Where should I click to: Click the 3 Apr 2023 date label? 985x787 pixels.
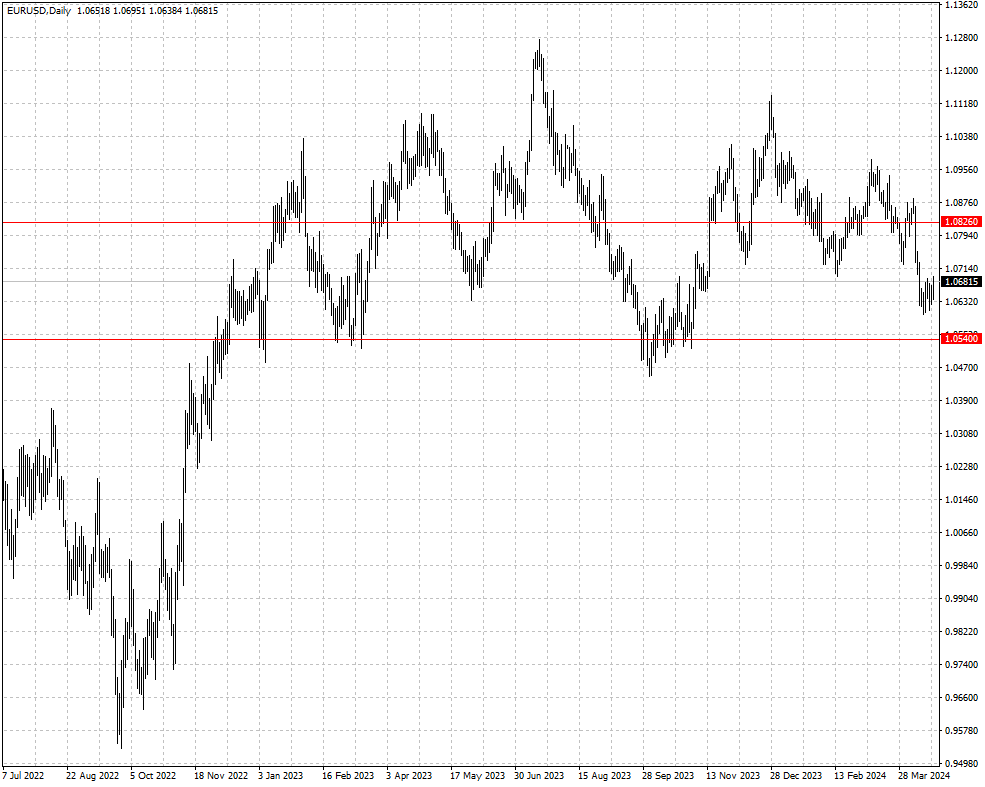tap(409, 776)
